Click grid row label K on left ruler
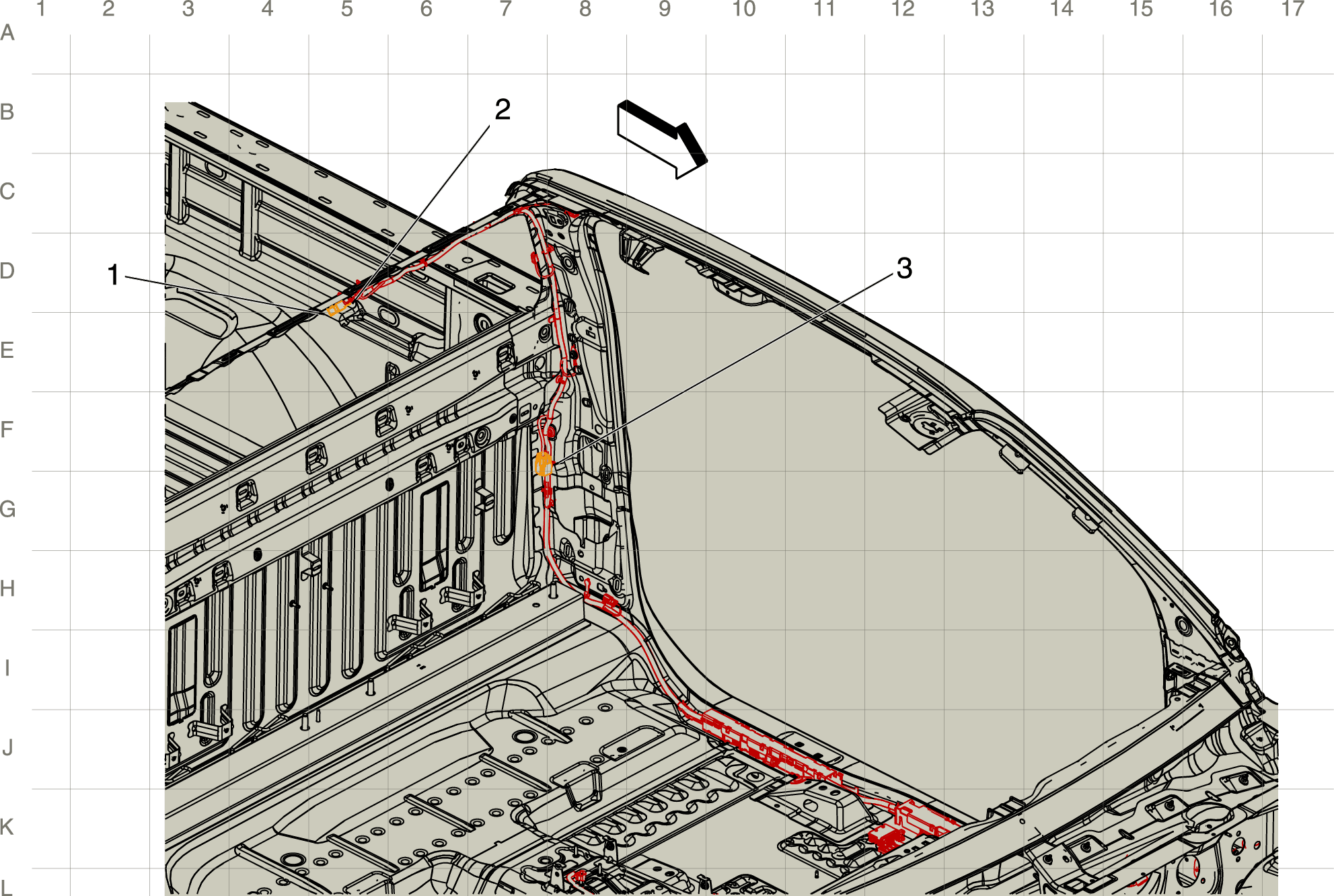 7,827
